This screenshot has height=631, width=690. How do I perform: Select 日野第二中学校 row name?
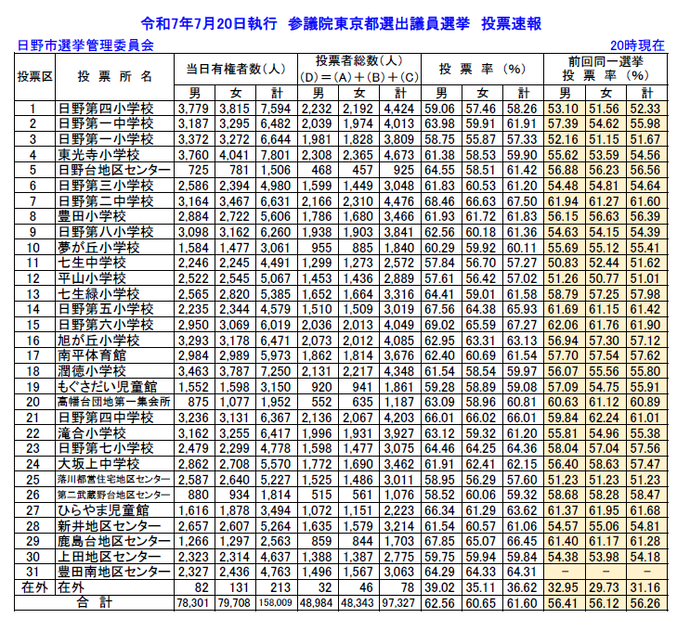[106, 202]
